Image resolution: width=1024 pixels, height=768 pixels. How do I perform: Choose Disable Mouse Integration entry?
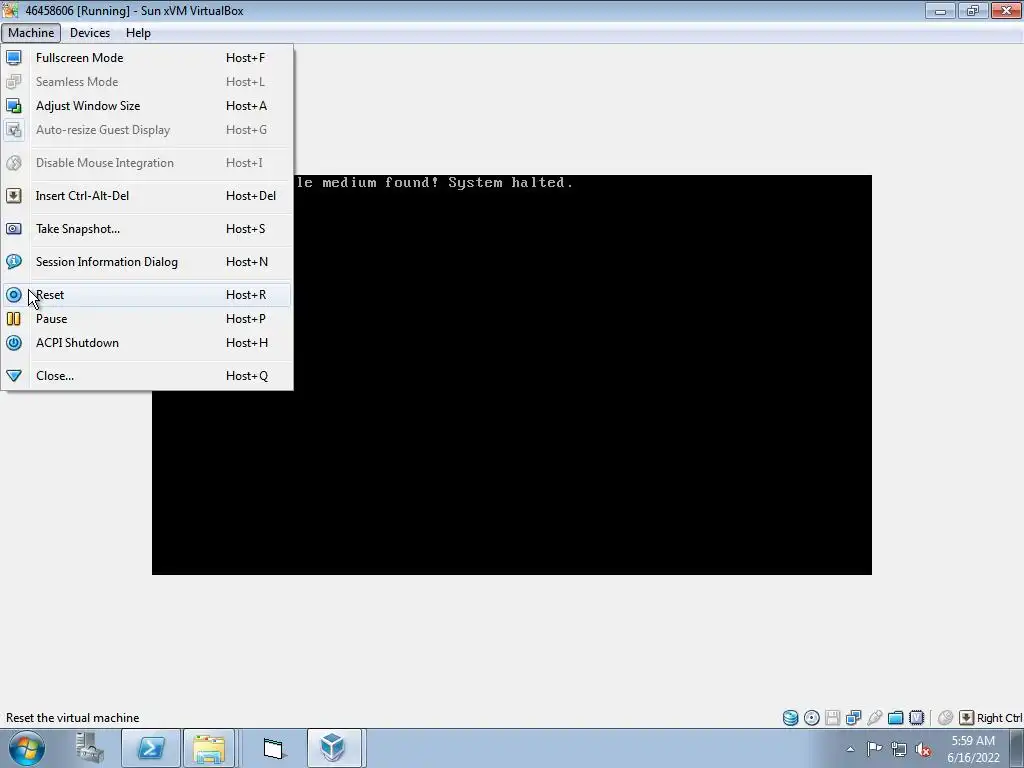147,163
